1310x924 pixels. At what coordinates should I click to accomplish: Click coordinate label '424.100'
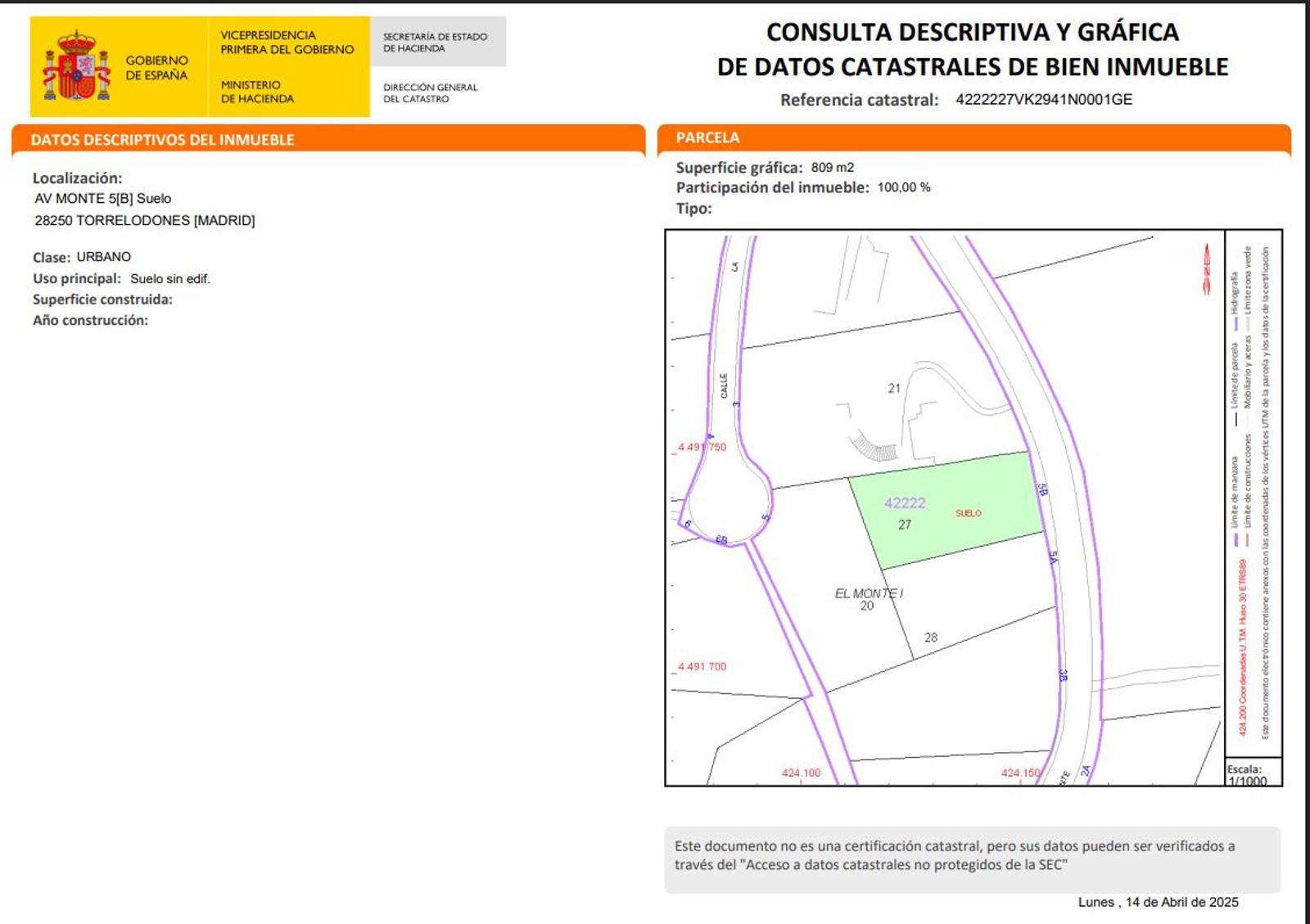coord(801,773)
